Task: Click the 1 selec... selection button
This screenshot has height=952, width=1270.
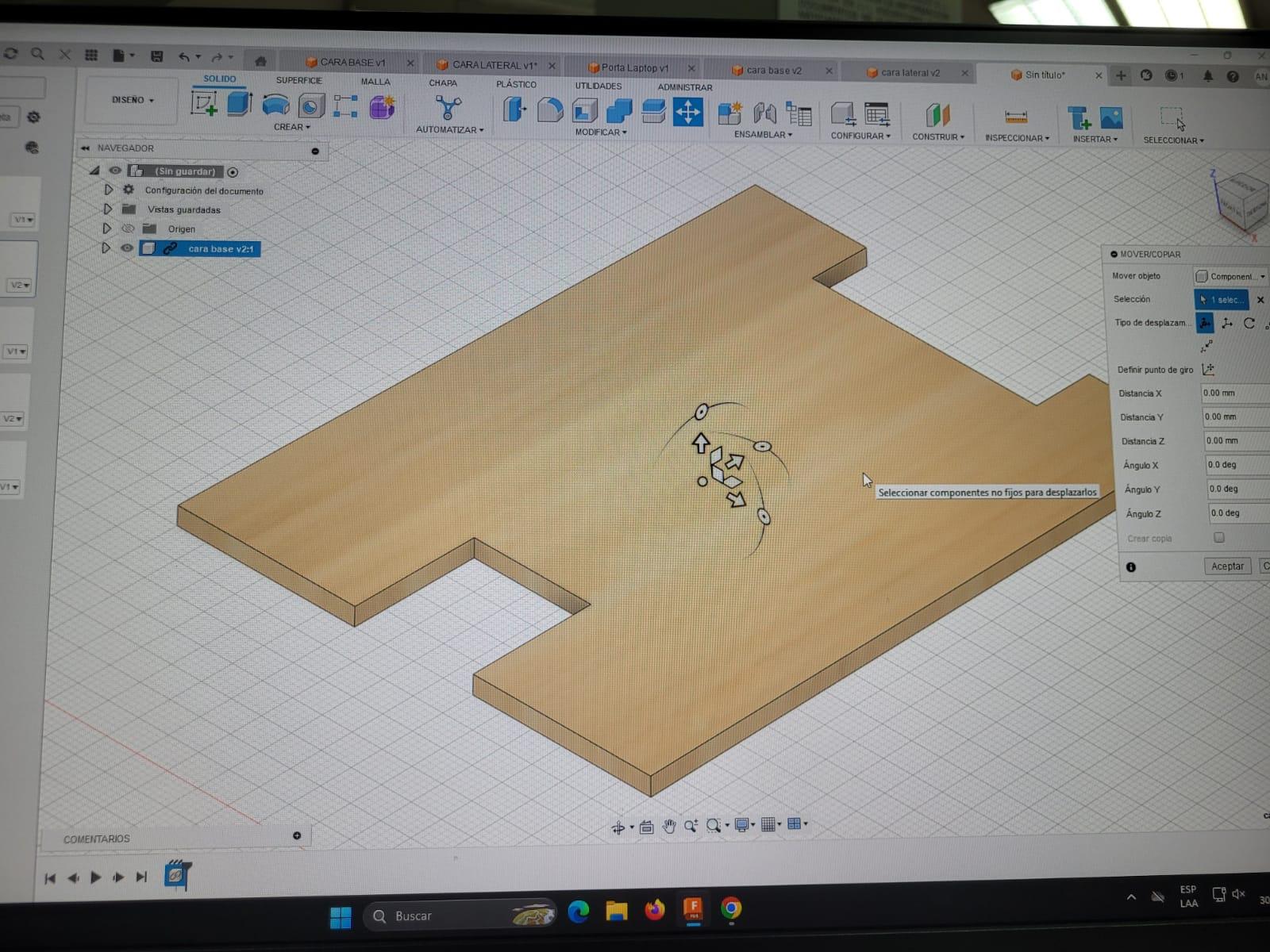Action: 1222,300
